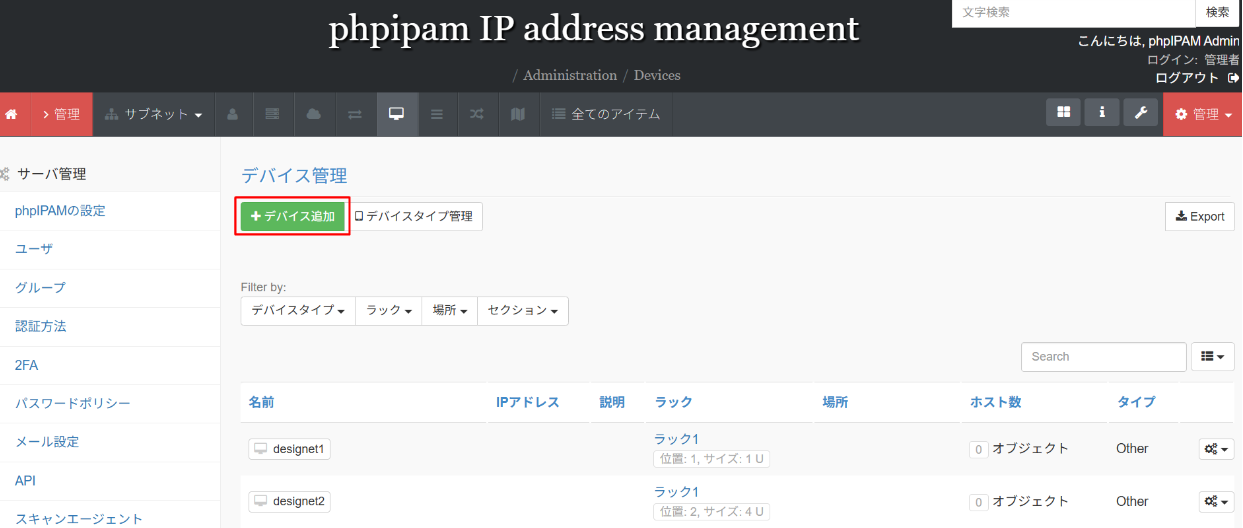
Task: Sort by 説明 column header
Action: click(x=612, y=402)
